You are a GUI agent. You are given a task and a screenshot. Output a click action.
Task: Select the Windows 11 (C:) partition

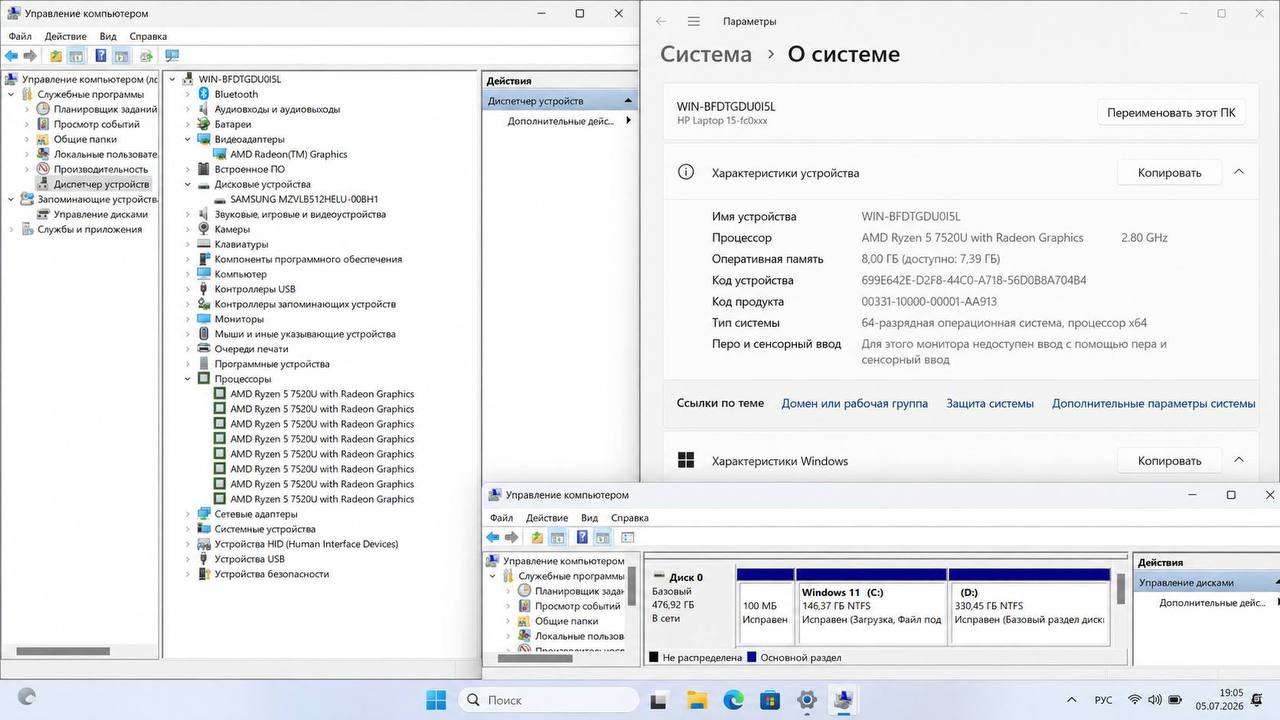point(872,607)
